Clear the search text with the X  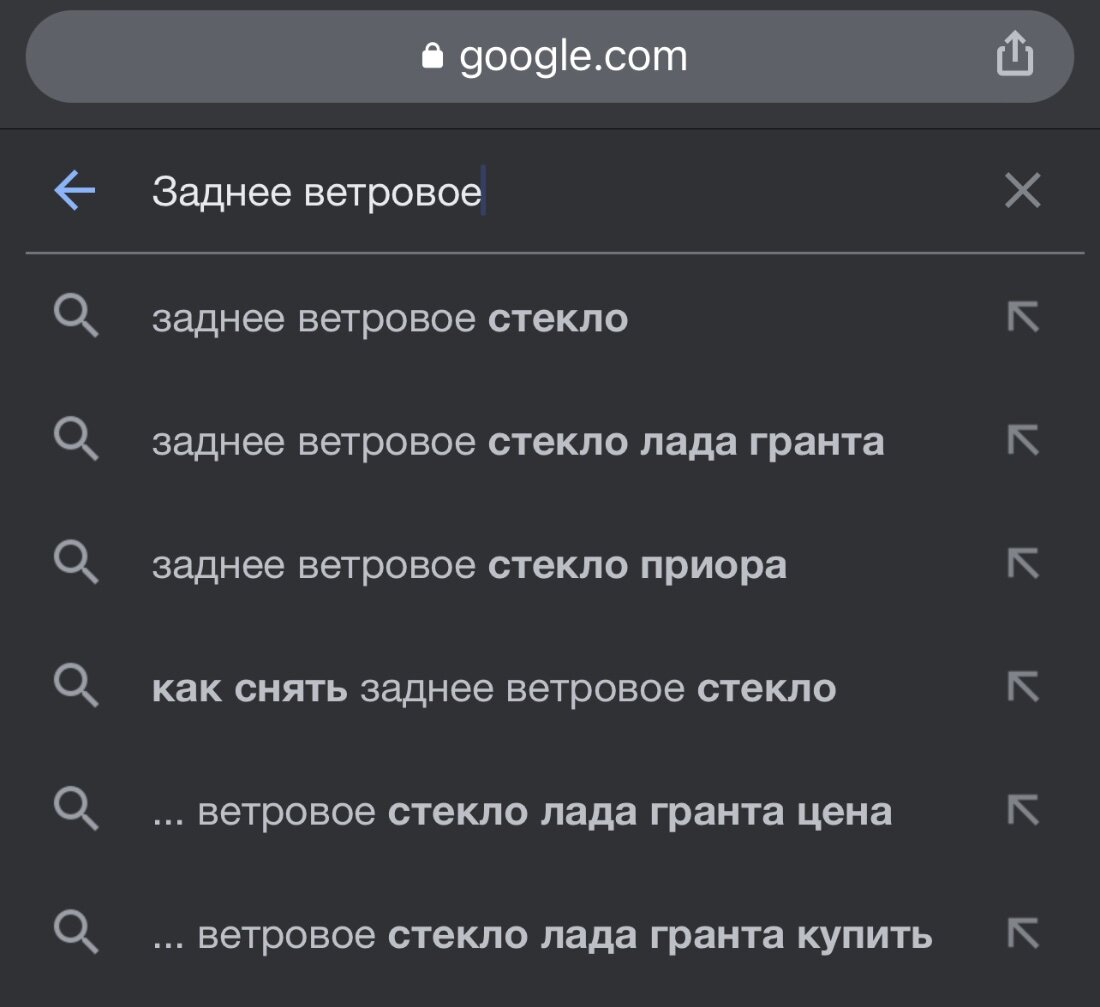[1022, 190]
